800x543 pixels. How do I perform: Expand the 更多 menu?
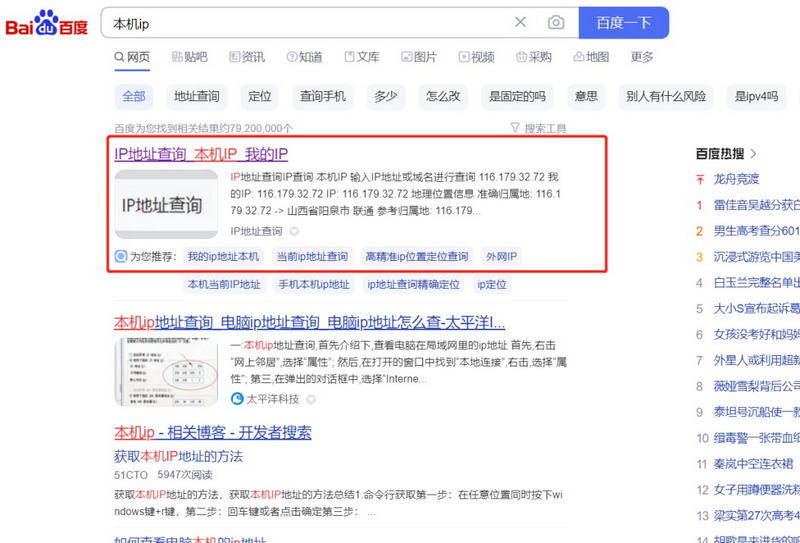point(642,57)
